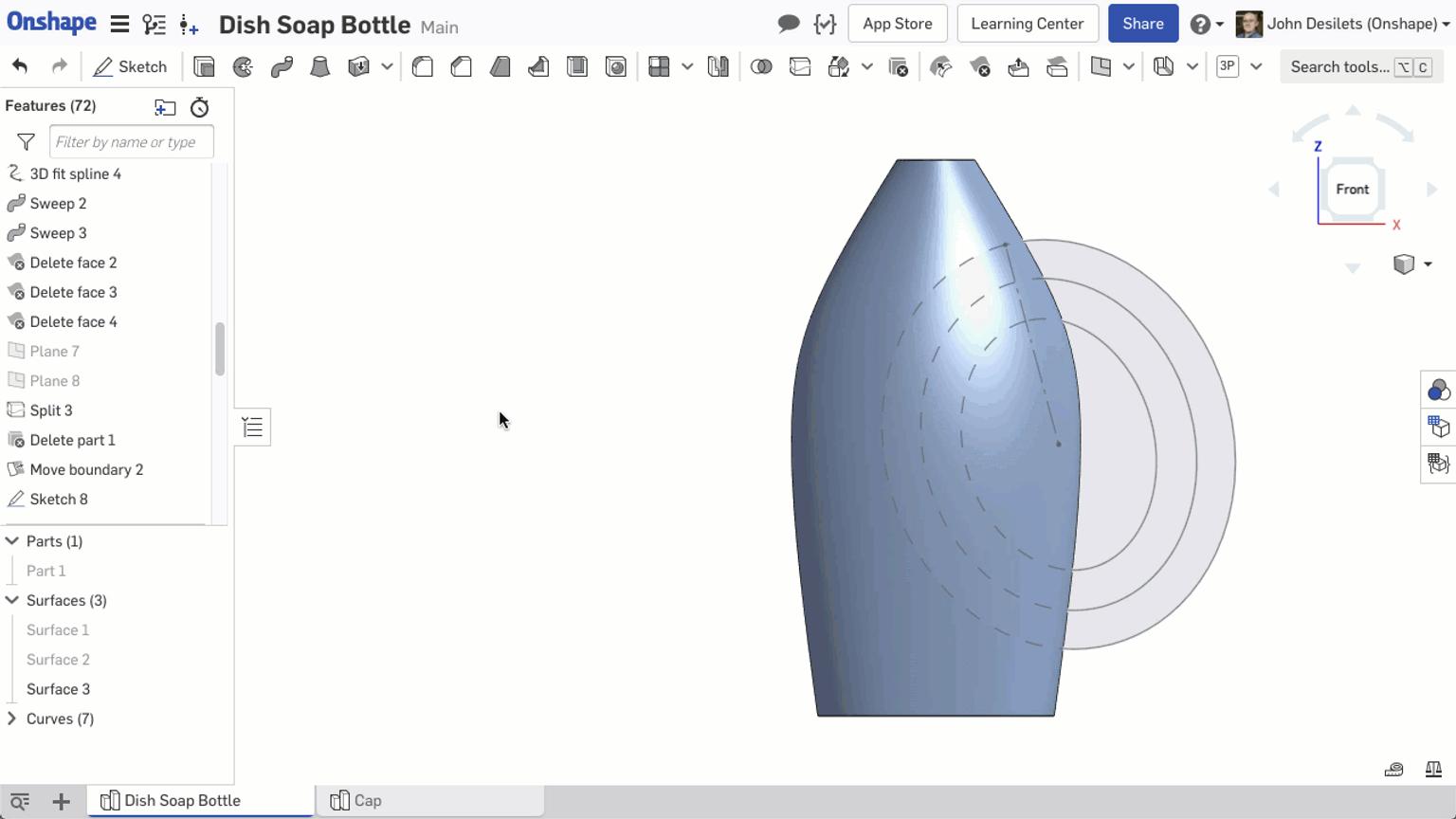1456x819 pixels.
Task: Open the App Store
Action: click(897, 23)
